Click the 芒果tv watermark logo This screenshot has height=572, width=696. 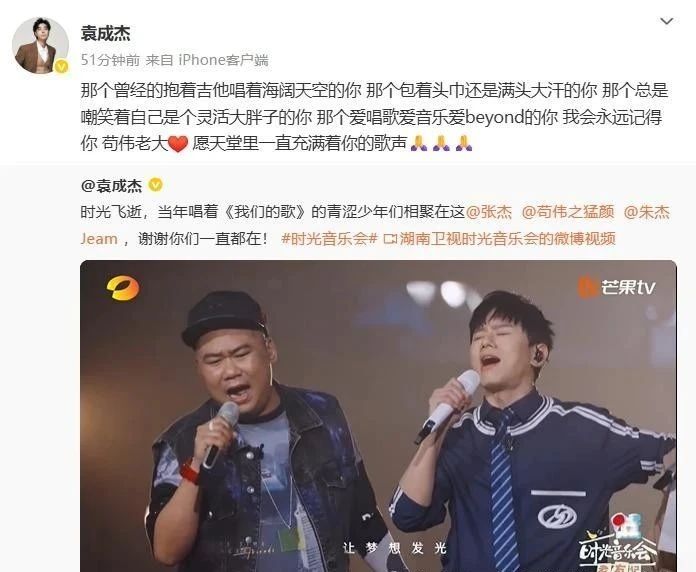point(616,287)
